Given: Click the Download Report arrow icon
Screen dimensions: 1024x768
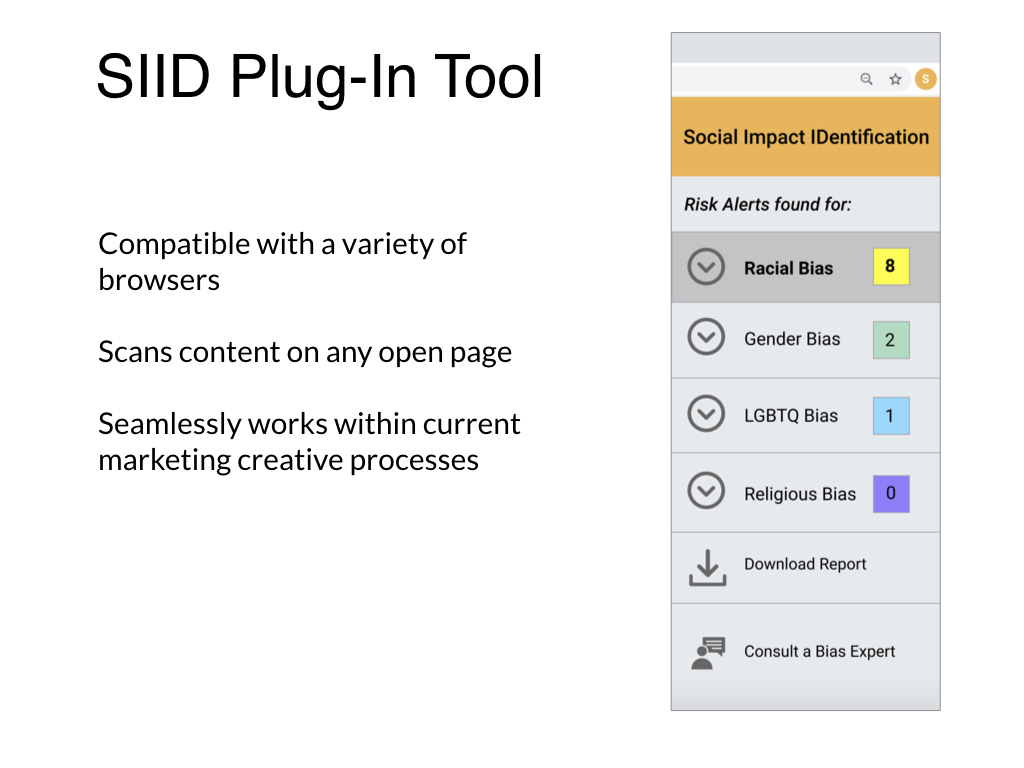Looking at the screenshot, I should coord(707,567).
